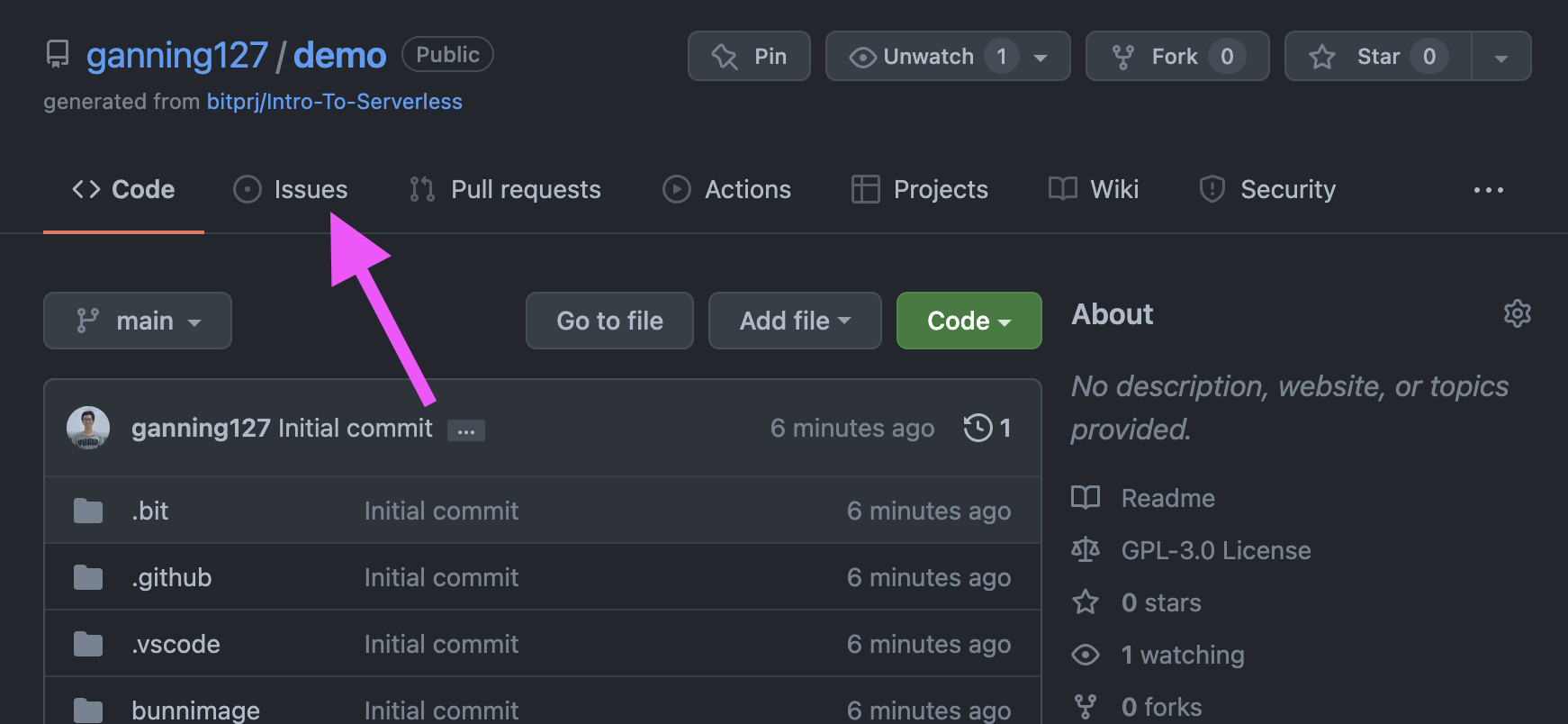Screen dimensions: 1568x724
Task: Open the .github folder
Action: 171,577
